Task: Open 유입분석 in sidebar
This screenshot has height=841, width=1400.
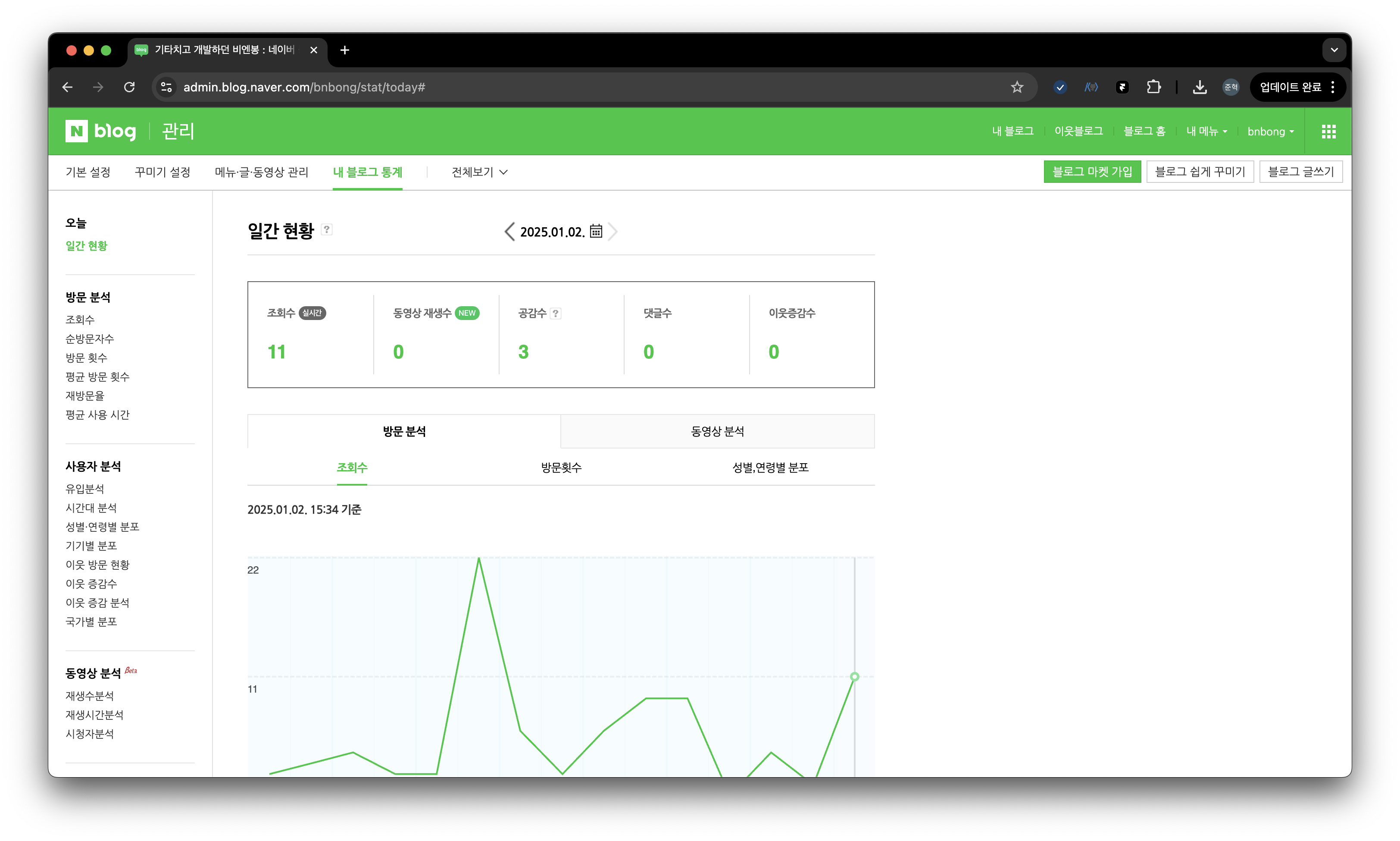Action: pyautogui.click(x=85, y=489)
